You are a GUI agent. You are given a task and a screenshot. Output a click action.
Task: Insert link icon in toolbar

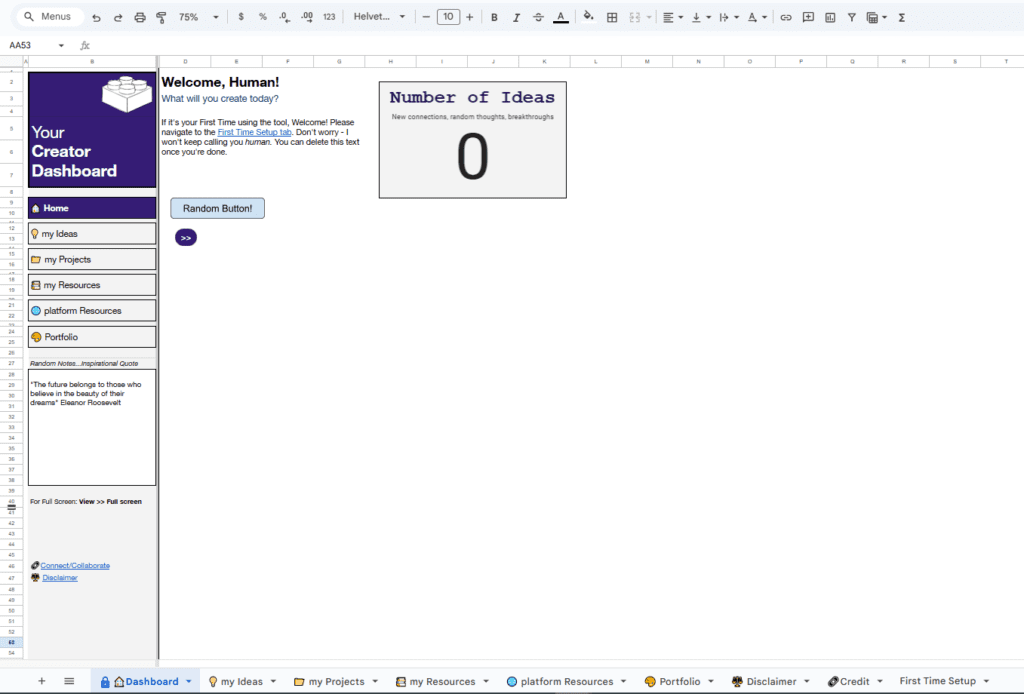point(786,18)
